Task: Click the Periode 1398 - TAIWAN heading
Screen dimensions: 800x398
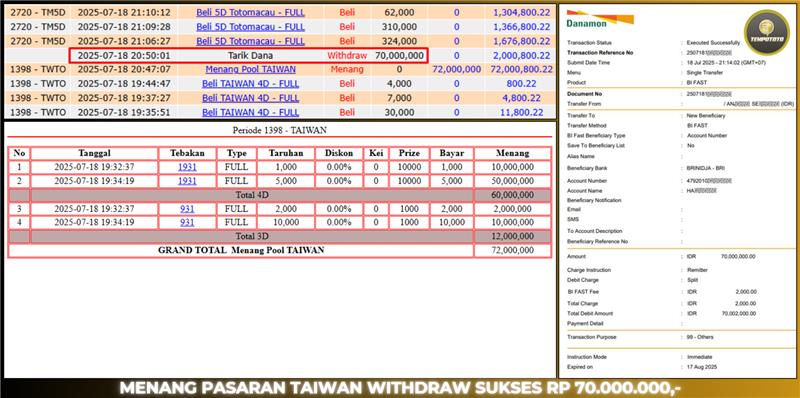Action: [280, 130]
